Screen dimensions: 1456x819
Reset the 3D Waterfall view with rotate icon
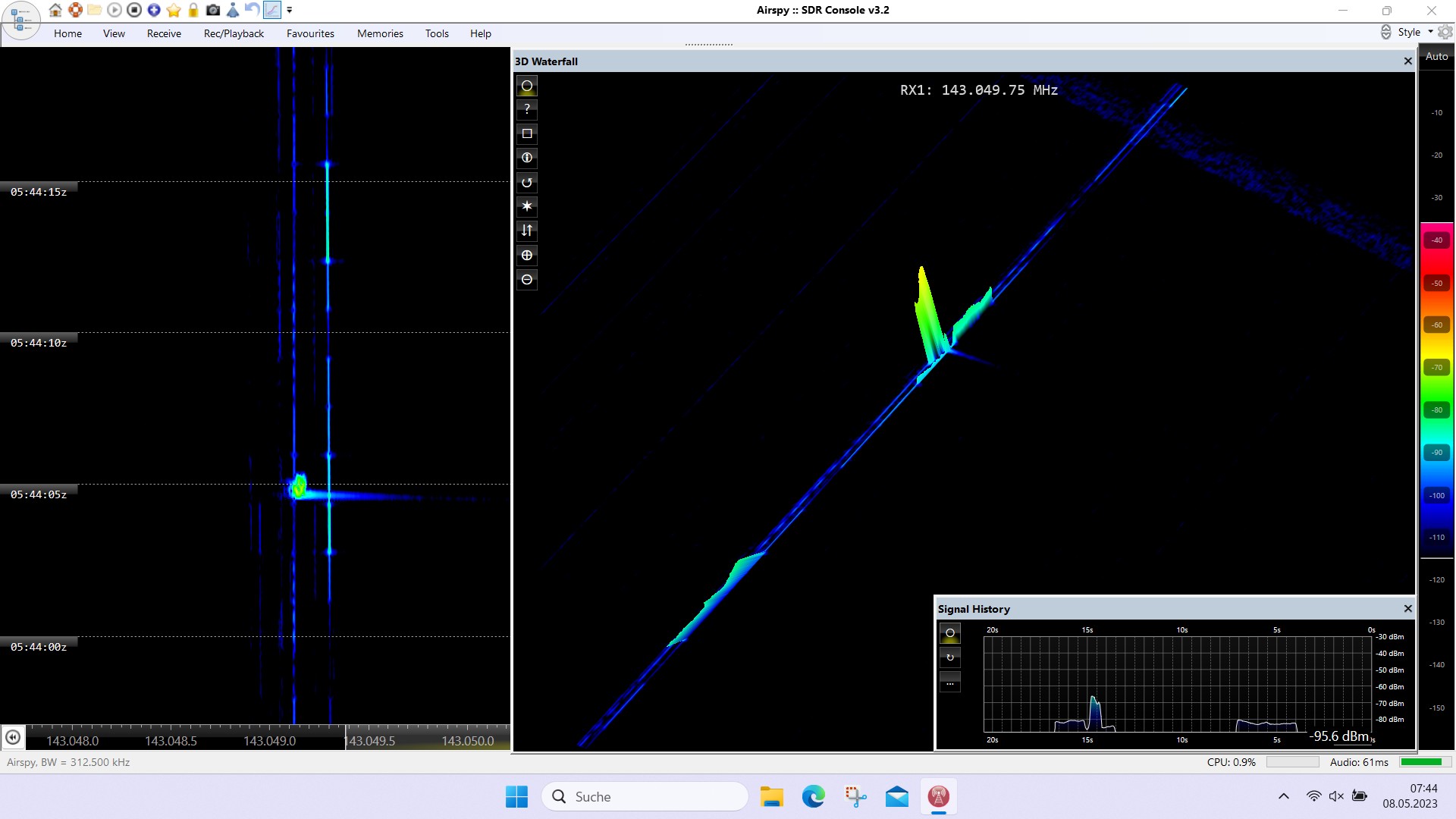tap(527, 182)
